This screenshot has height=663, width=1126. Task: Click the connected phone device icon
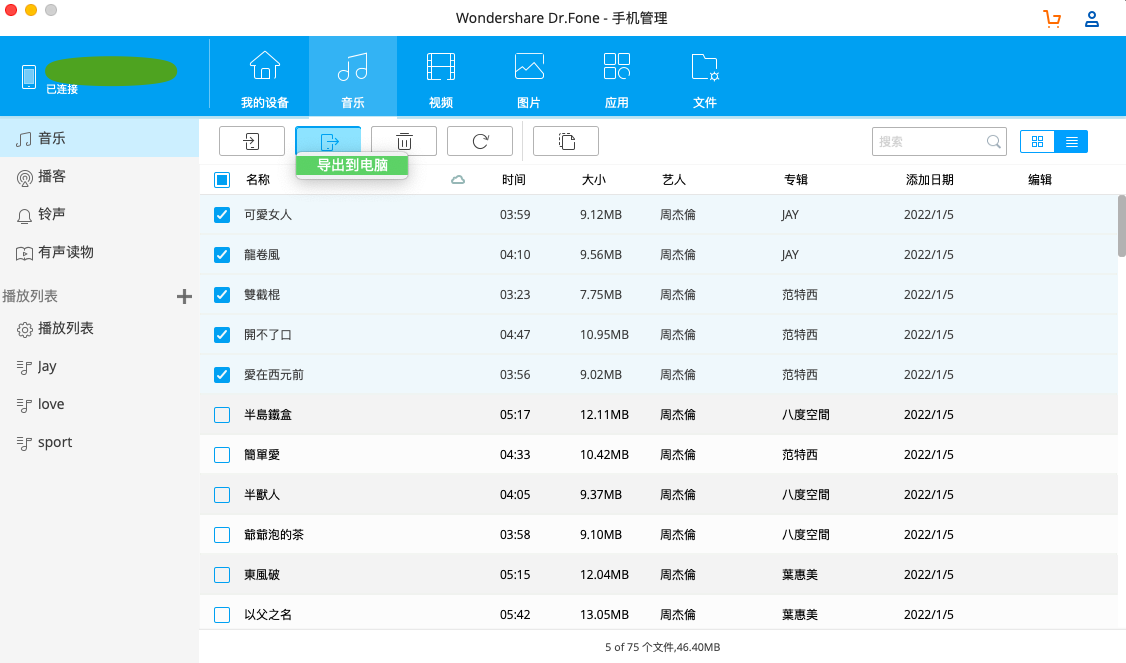[x=29, y=76]
